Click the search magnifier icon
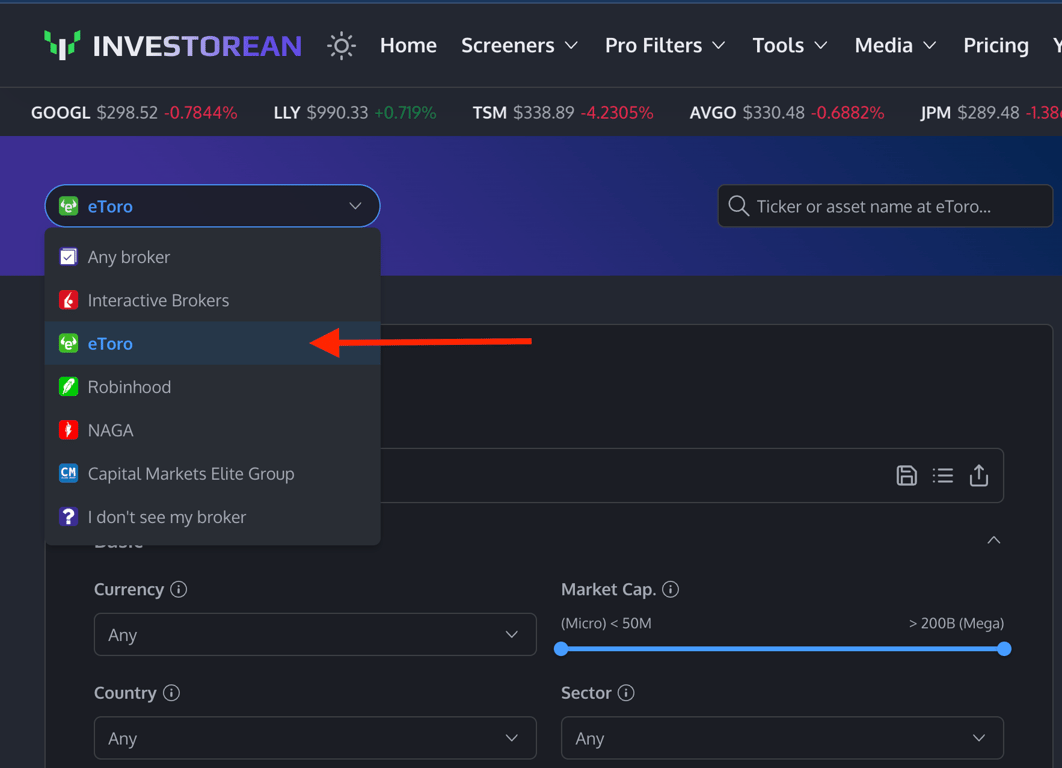 tap(738, 206)
